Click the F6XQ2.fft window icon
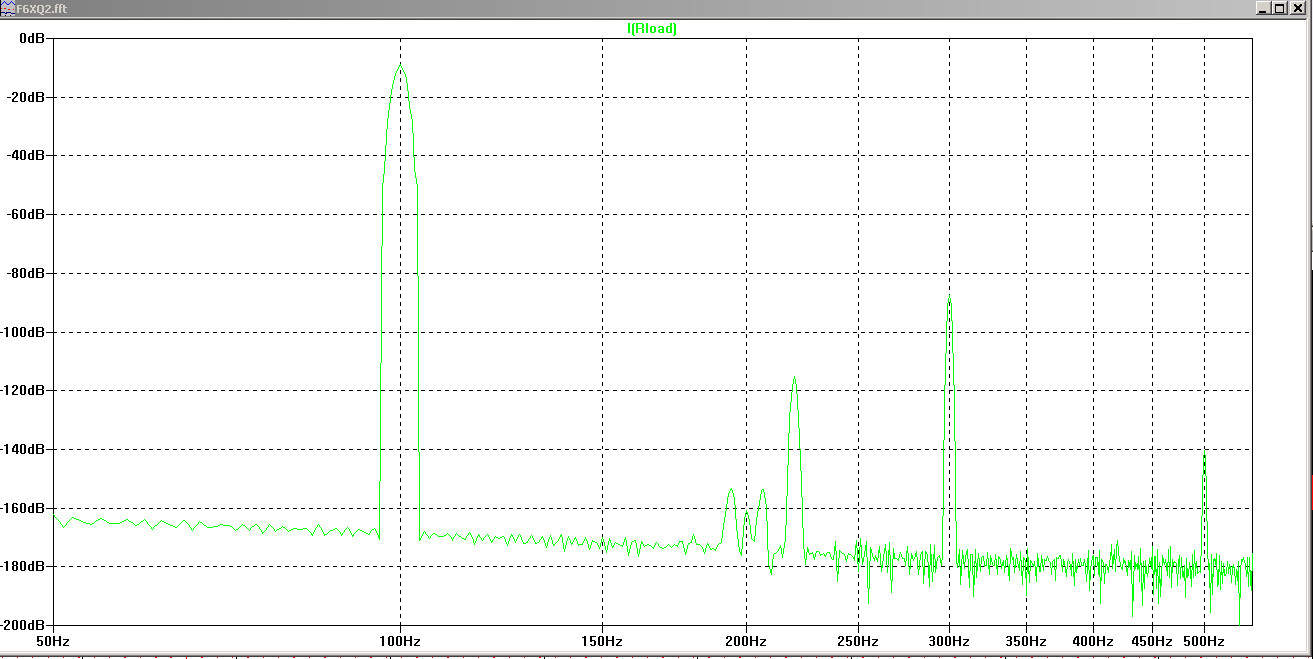 pos(7,7)
